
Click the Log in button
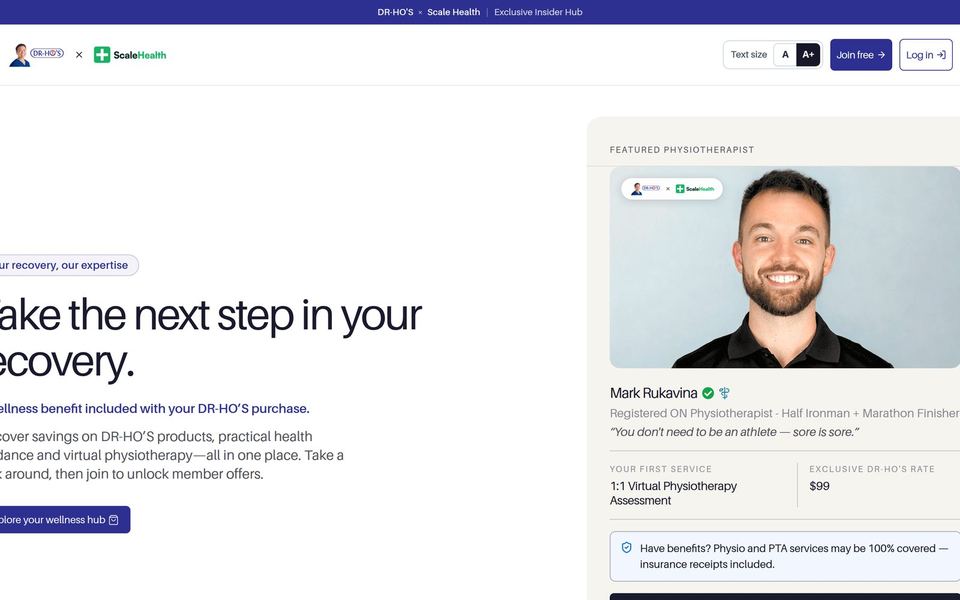click(926, 54)
